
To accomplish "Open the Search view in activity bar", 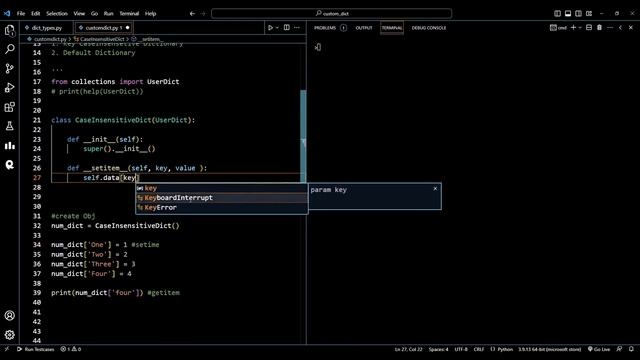I will pos(9,49).
